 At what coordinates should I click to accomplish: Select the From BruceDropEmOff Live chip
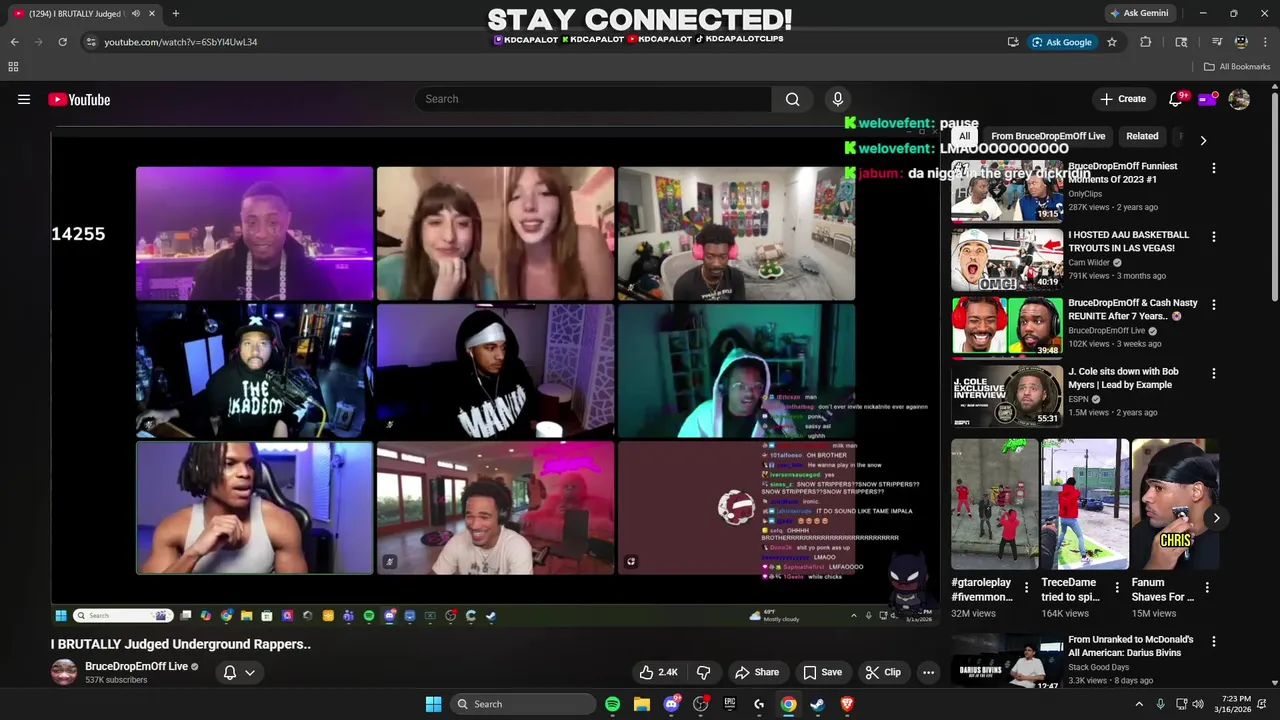1048,136
